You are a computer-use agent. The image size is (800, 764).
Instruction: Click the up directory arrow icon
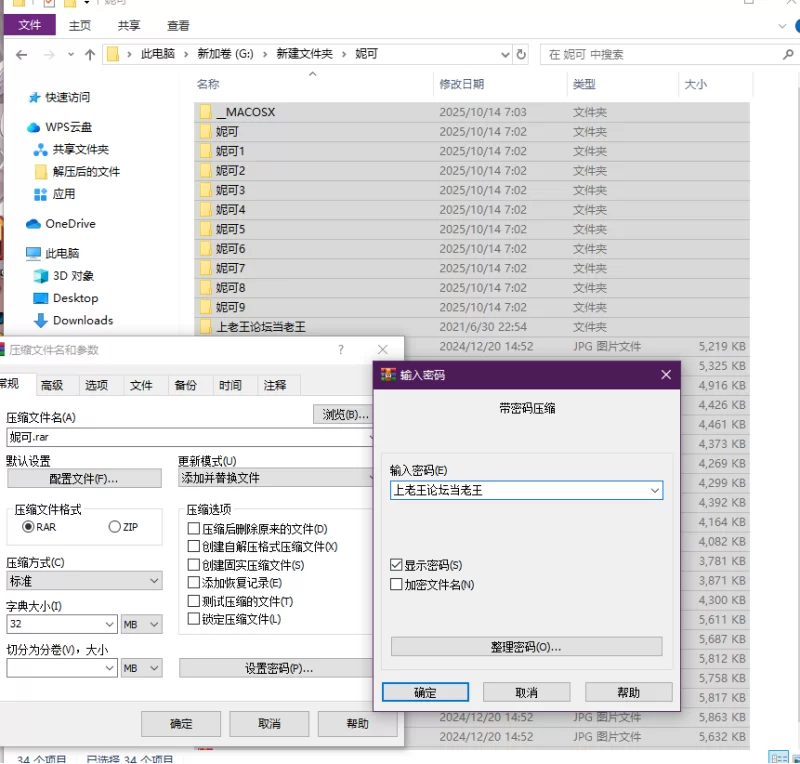click(90, 54)
